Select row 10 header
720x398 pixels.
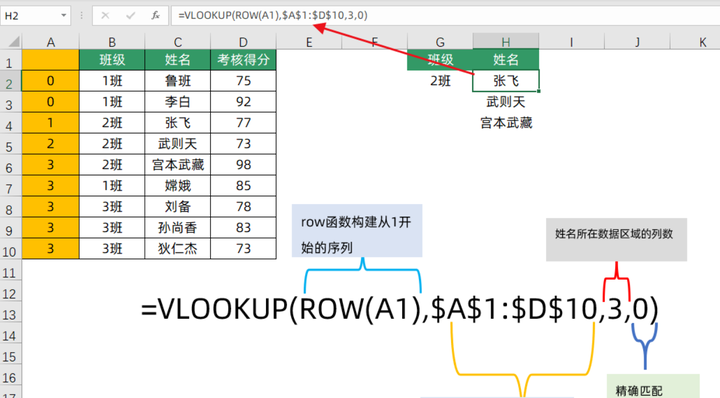11,249
